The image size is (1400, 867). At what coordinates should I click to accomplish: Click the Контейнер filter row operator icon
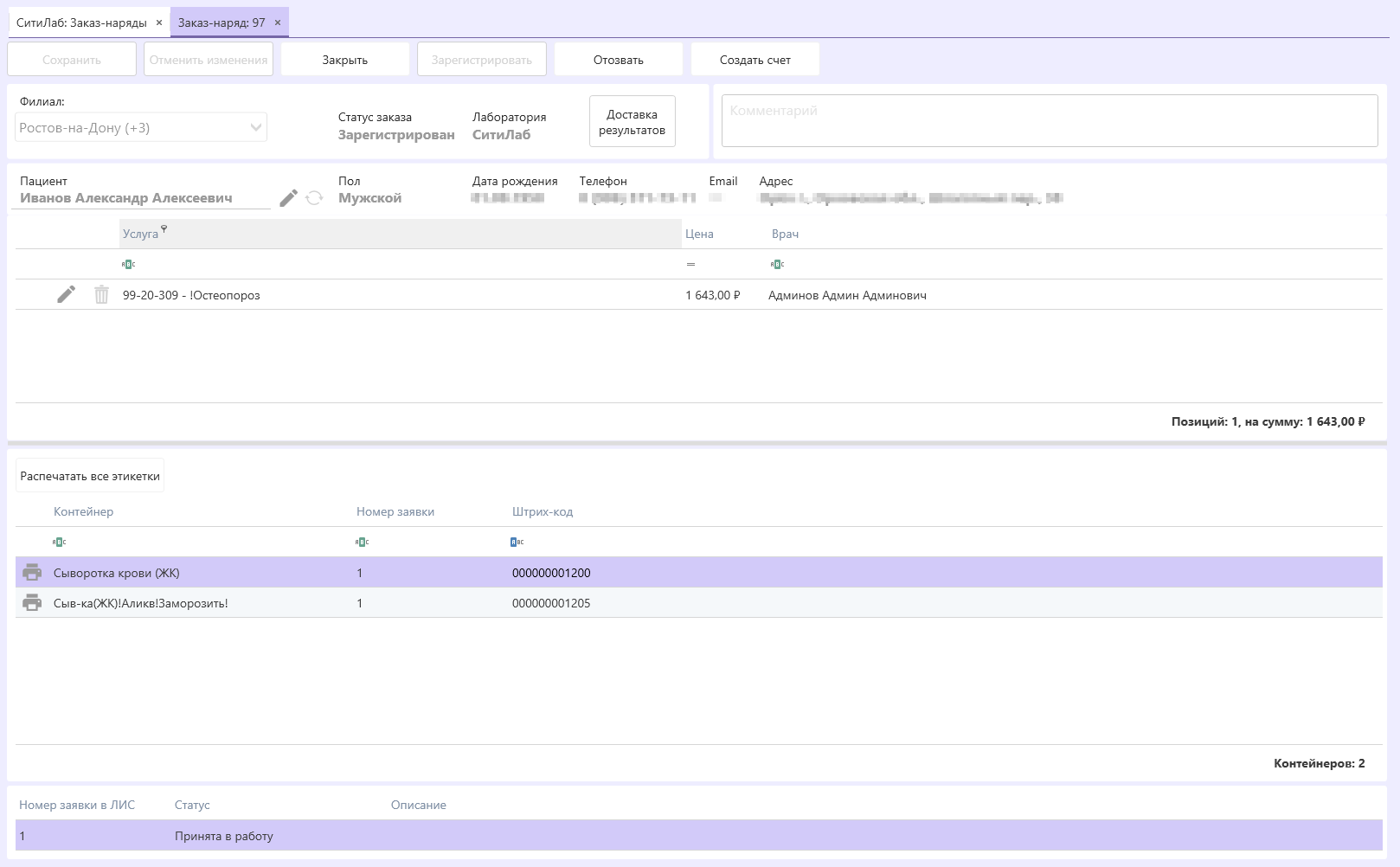pyautogui.click(x=59, y=542)
